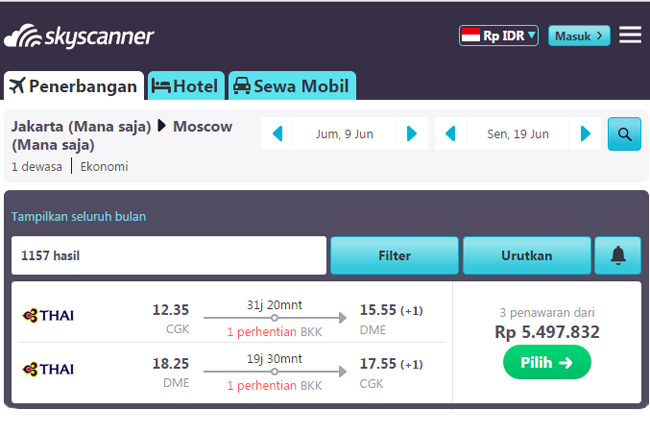Viewport: 650px width, 434px height.
Task: Click the Thai Airways logo on outbound flight
Action: (48, 316)
